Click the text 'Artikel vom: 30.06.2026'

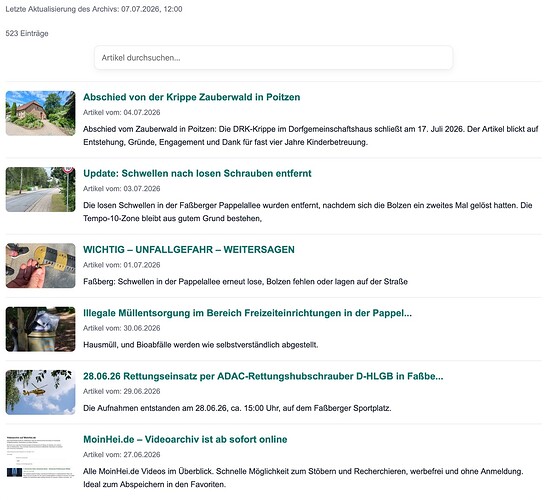click(x=122, y=328)
